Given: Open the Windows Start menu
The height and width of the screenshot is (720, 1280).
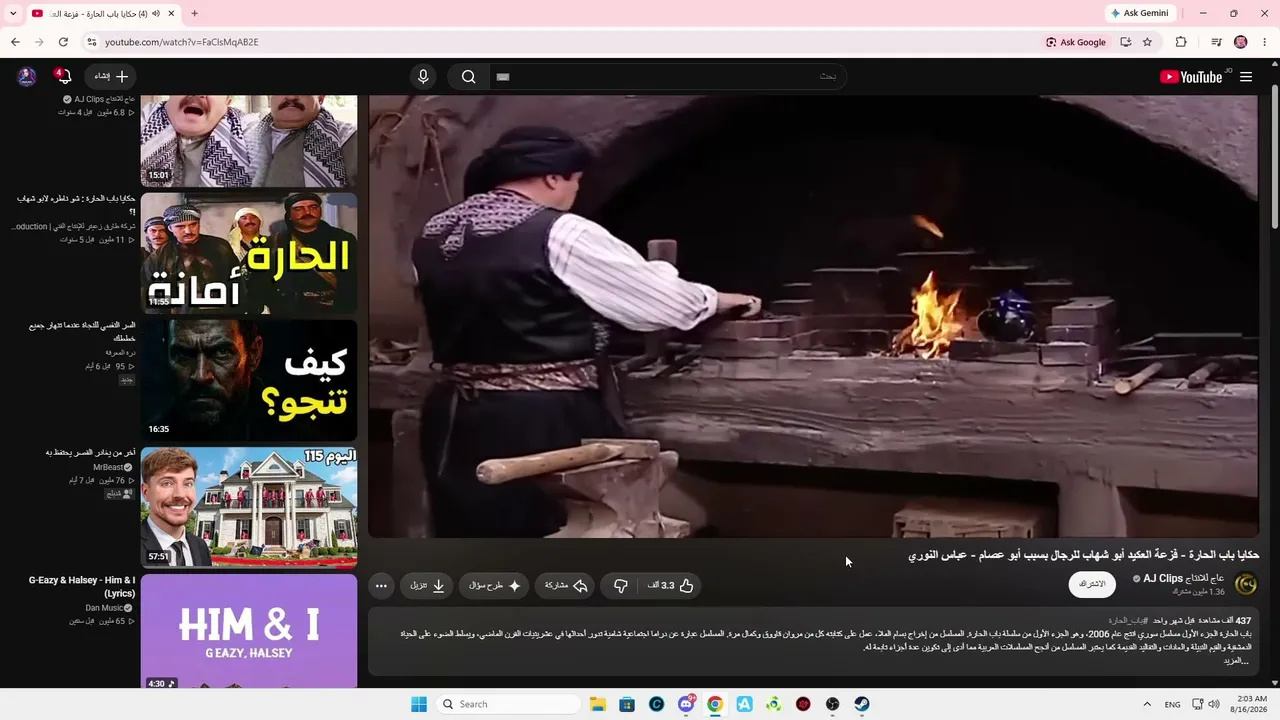Looking at the screenshot, I should click(x=419, y=704).
